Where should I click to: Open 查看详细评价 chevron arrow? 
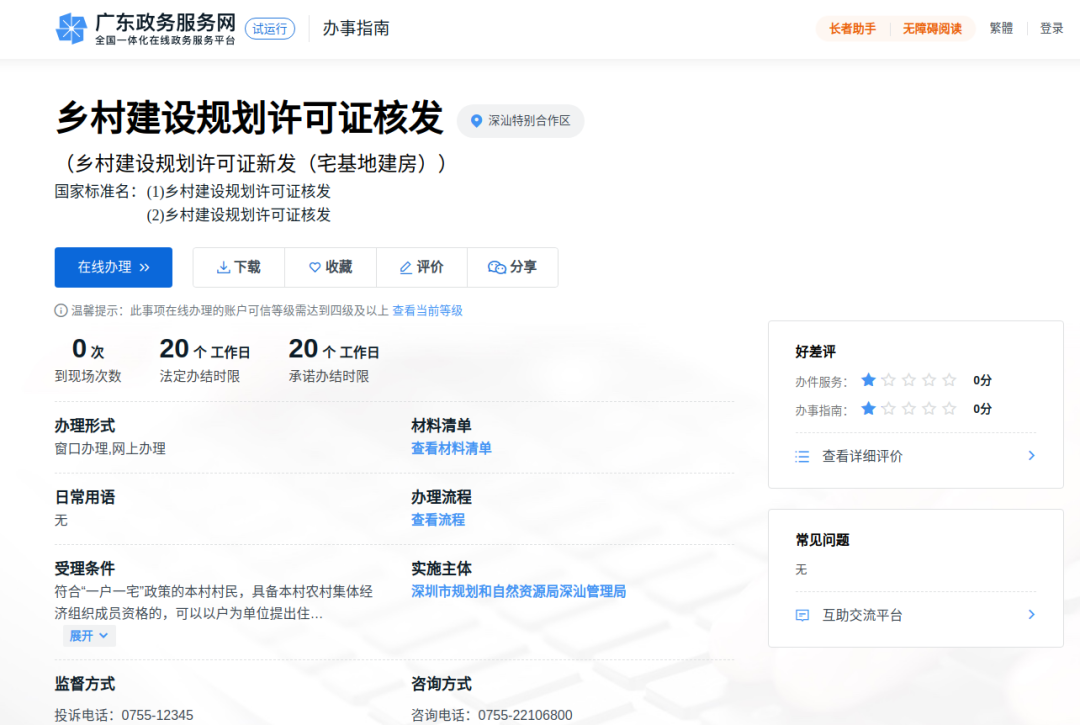[1031, 456]
